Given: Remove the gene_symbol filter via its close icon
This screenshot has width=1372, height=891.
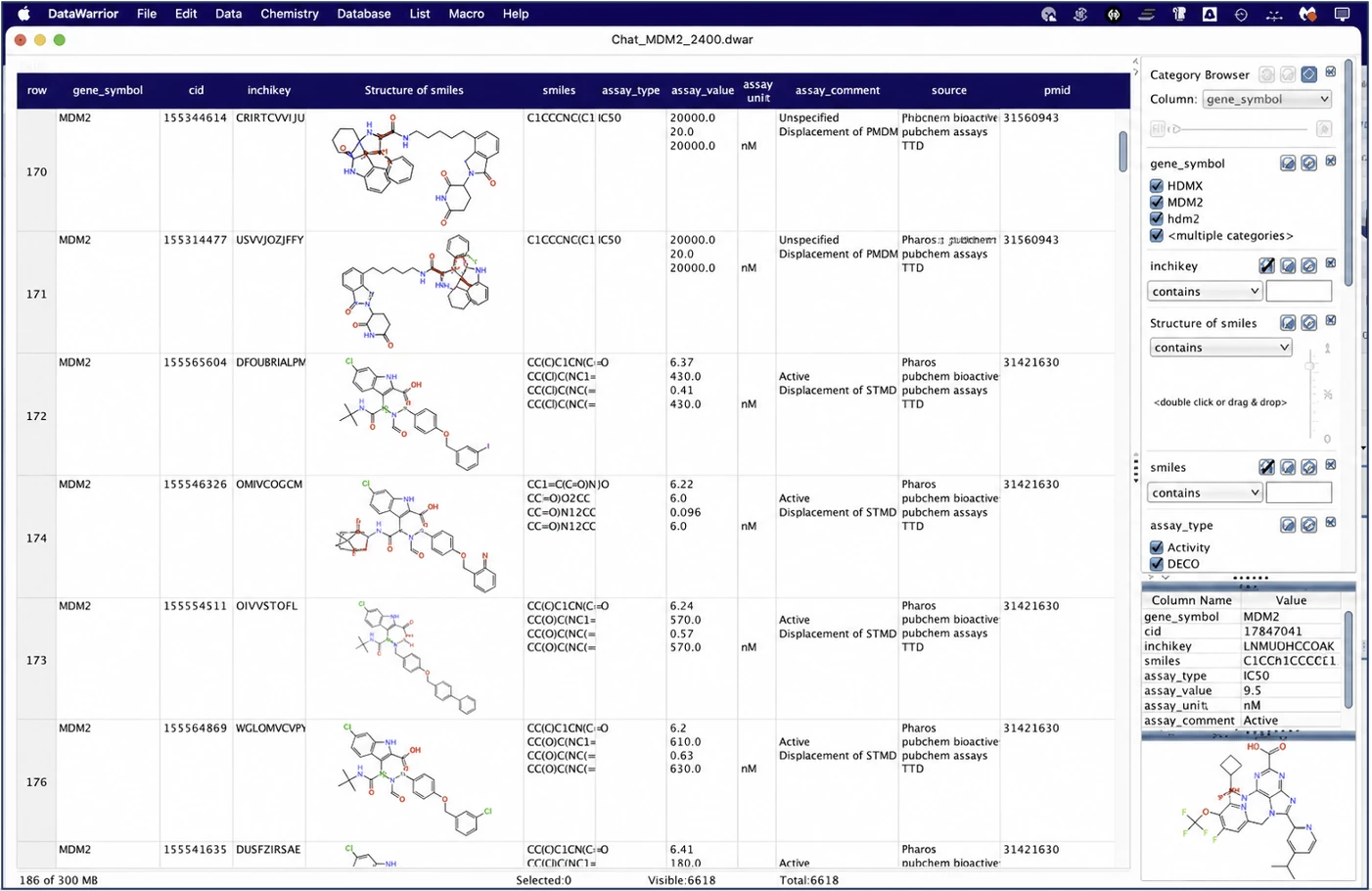Looking at the screenshot, I should click(1331, 162).
